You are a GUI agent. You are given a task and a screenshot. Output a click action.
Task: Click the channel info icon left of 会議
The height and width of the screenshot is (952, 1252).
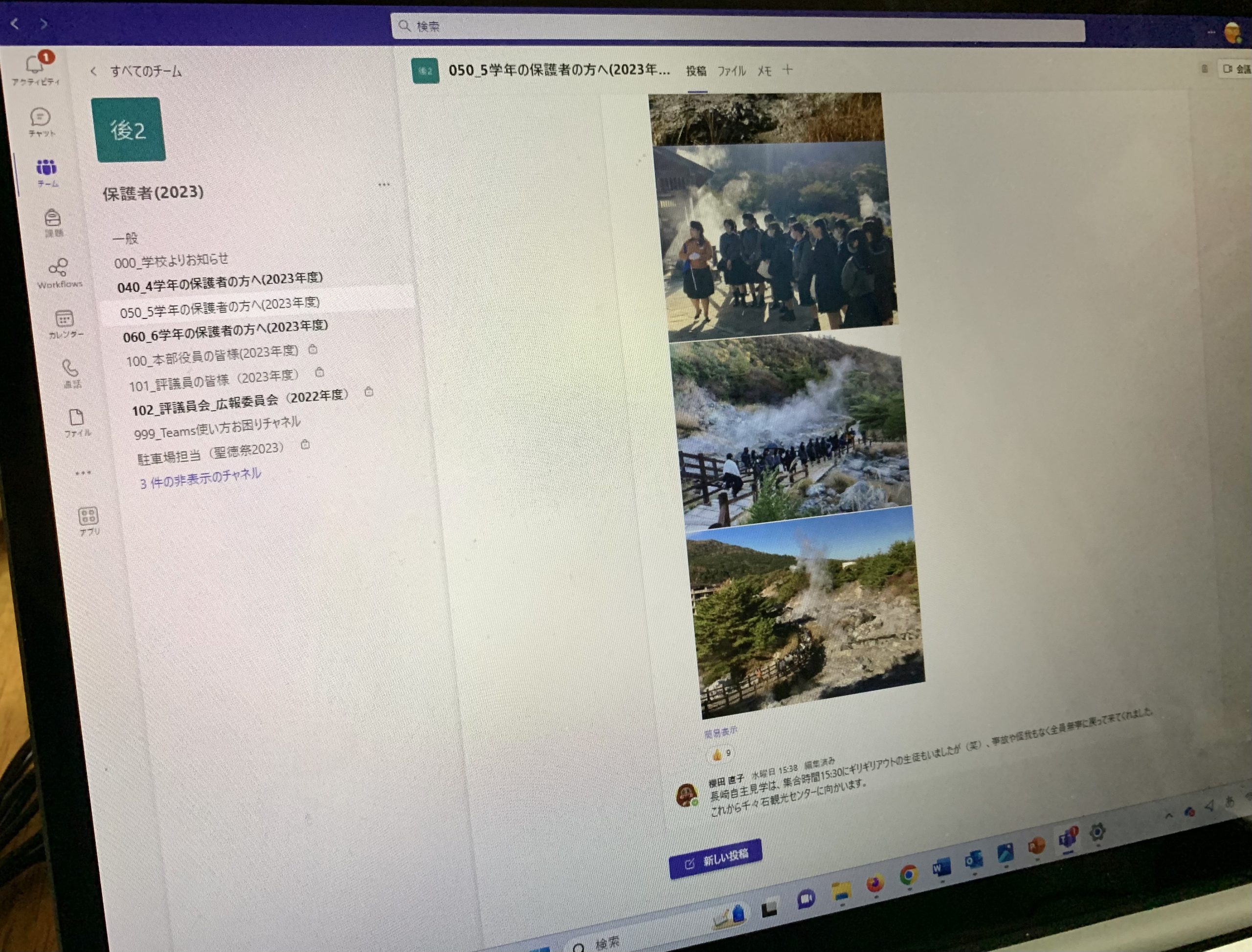(x=1205, y=68)
